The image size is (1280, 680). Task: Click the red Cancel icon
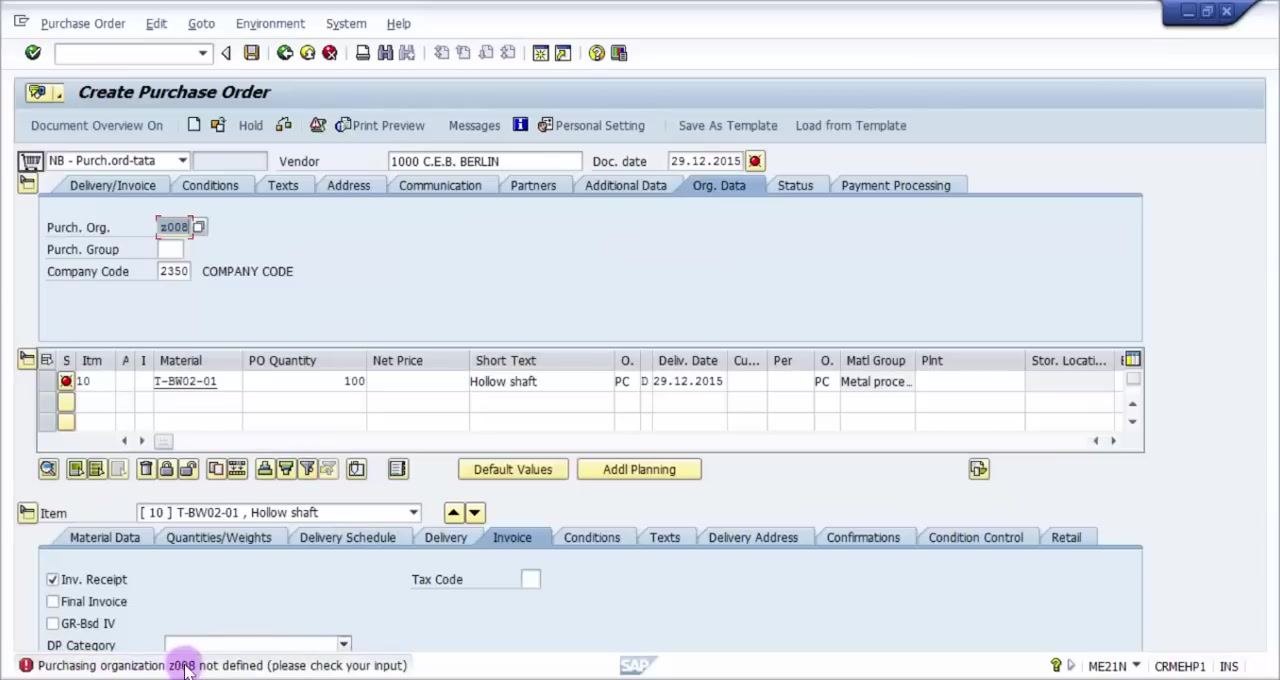click(330, 53)
